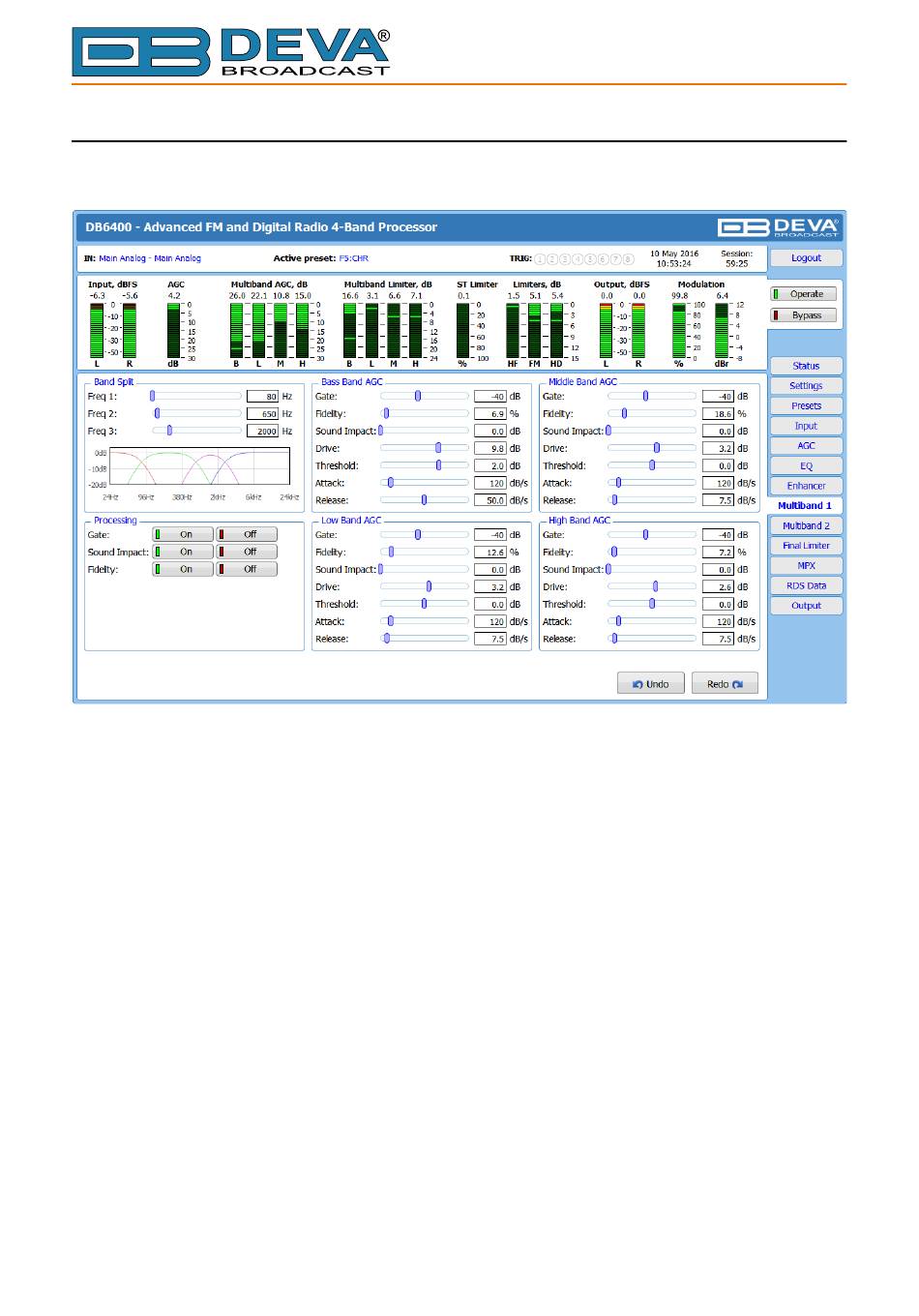Open the F5:CHR active preset link
Viewport: 919px width, 1316px height.
(353, 258)
